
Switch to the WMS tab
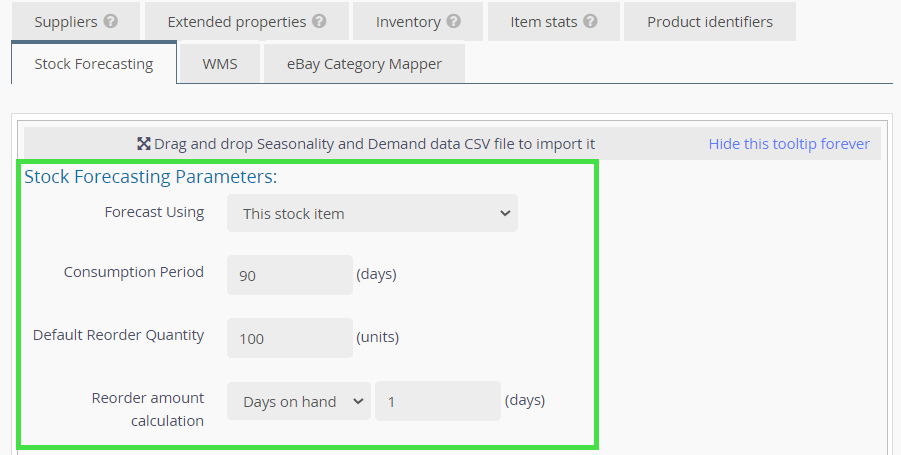(220, 64)
